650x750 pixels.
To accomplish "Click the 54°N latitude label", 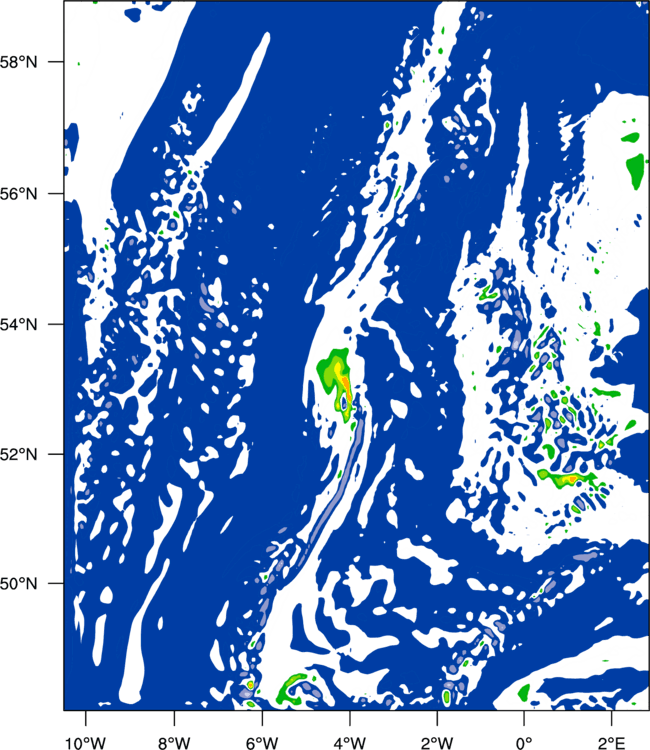I will point(19,325).
